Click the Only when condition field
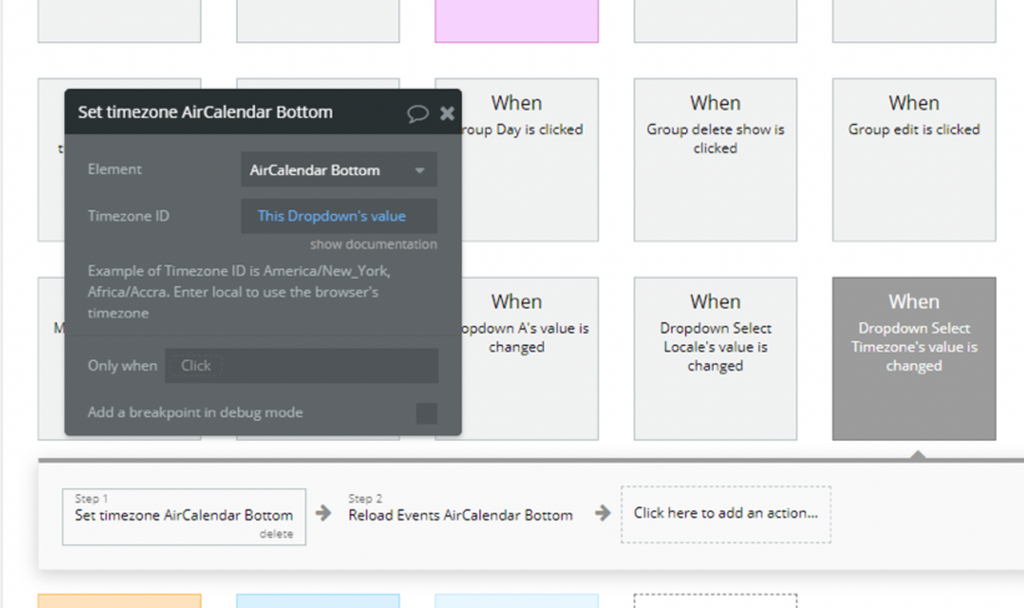 click(x=301, y=366)
